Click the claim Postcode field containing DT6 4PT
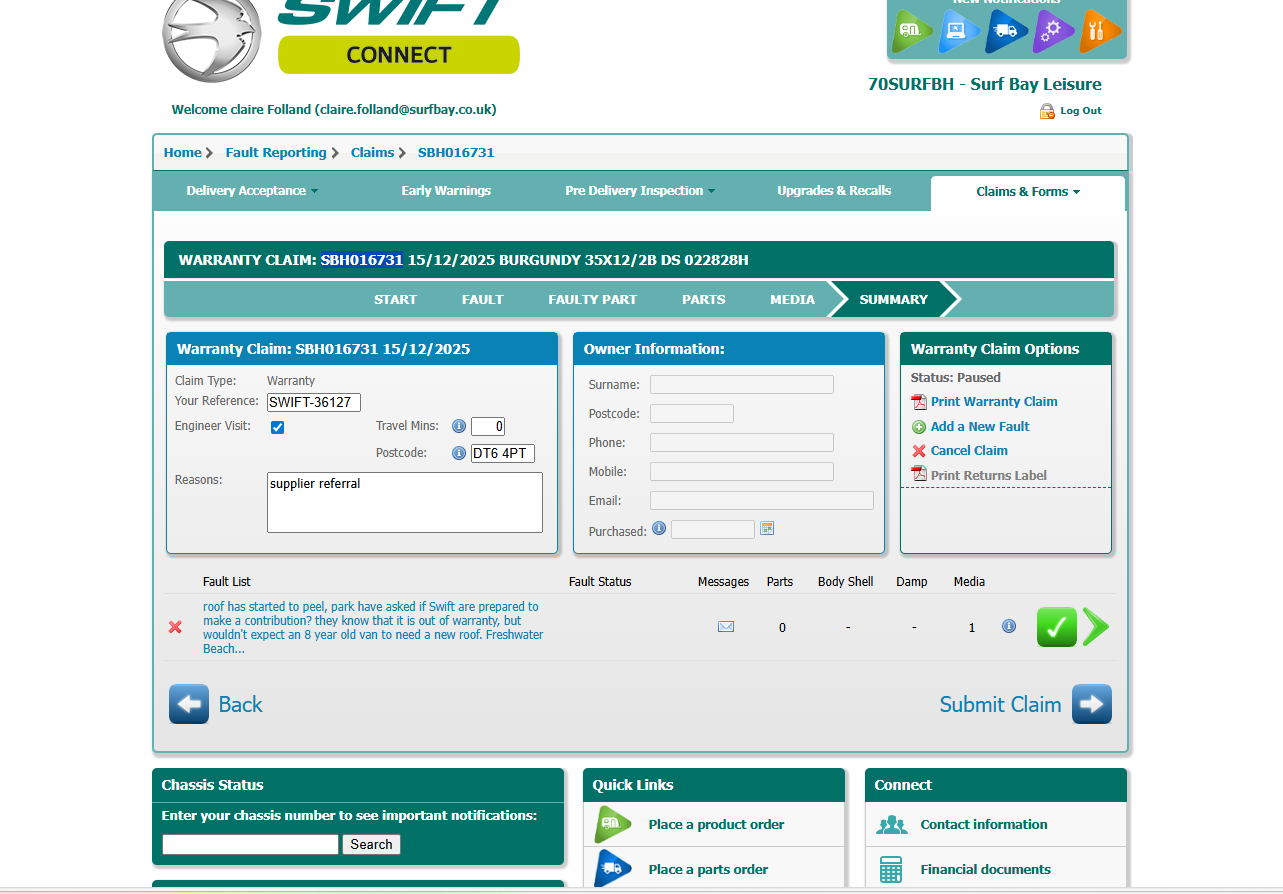Screen dimensions: 1283x894 [503, 454]
